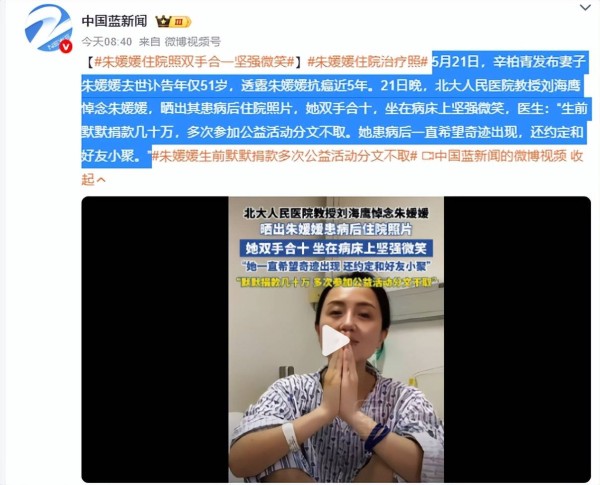Click the red verified V badge

[x=66, y=46]
